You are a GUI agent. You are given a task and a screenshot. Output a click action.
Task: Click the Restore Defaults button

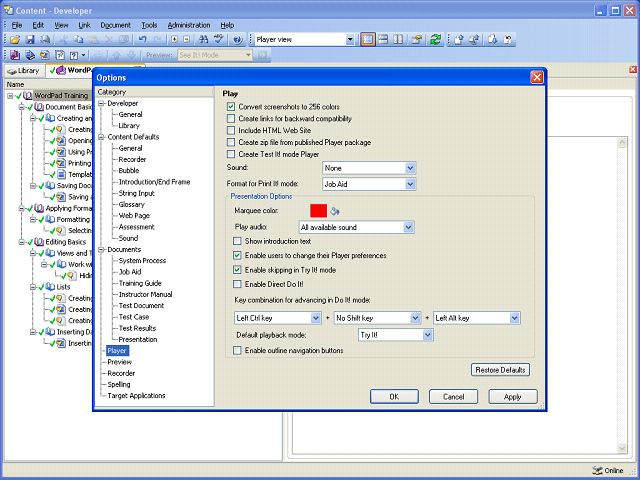pyautogui.click(x=500, y=370)
